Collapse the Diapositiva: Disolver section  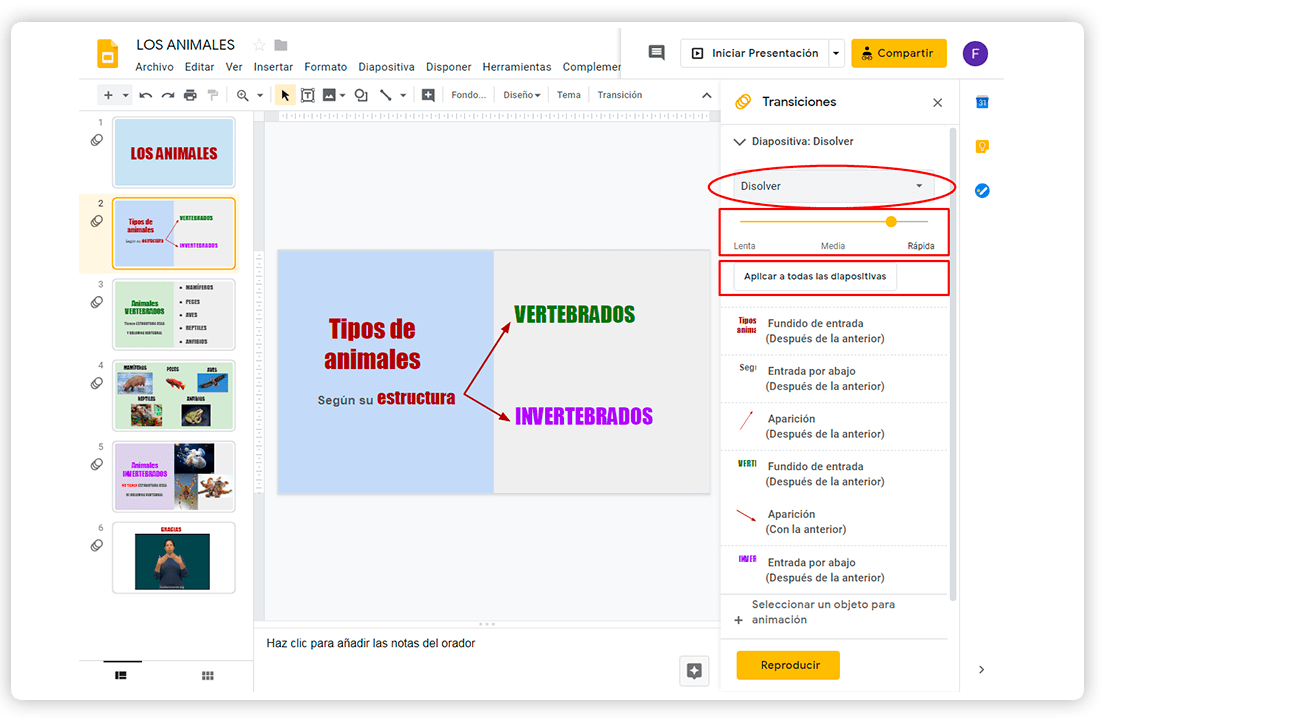click(740, 142)
